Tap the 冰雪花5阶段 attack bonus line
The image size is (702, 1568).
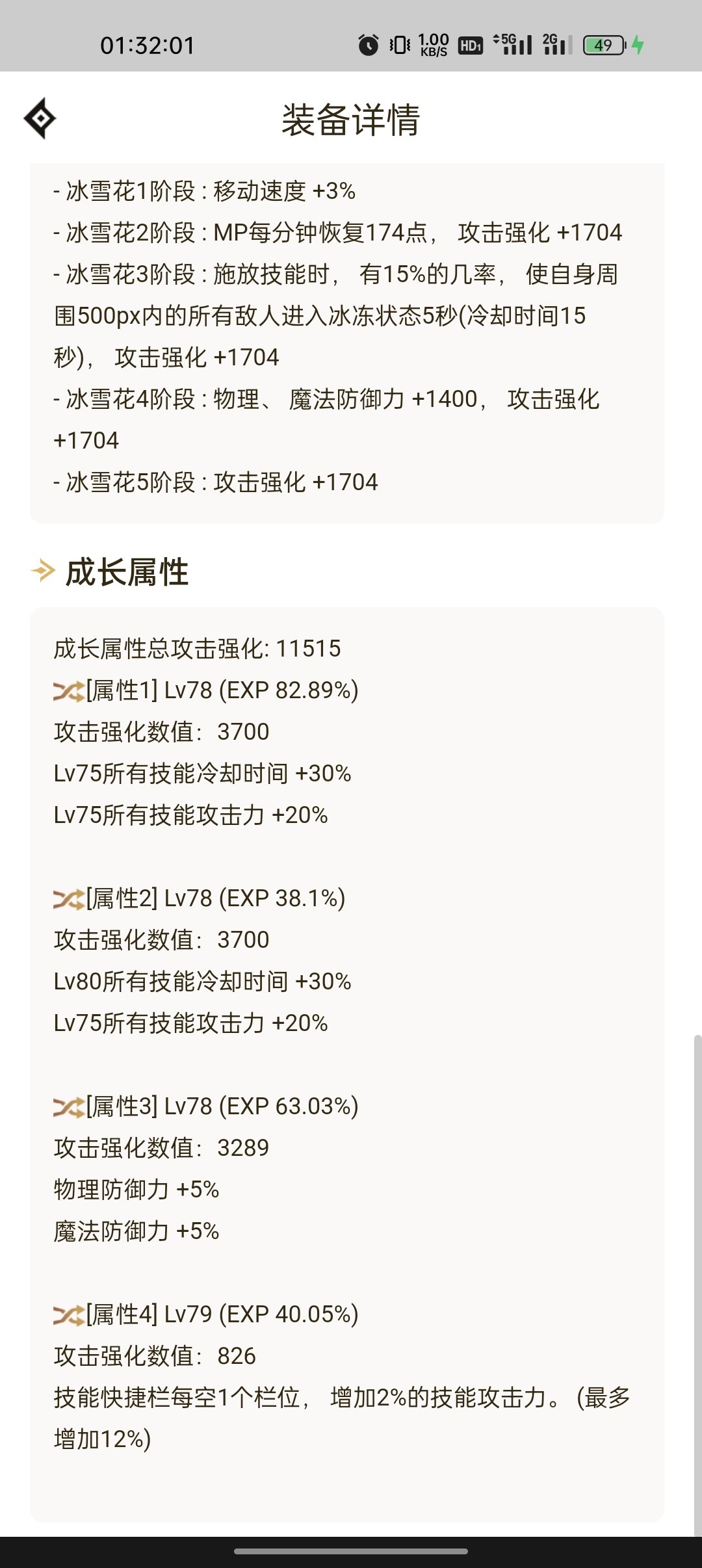point(216,482)
